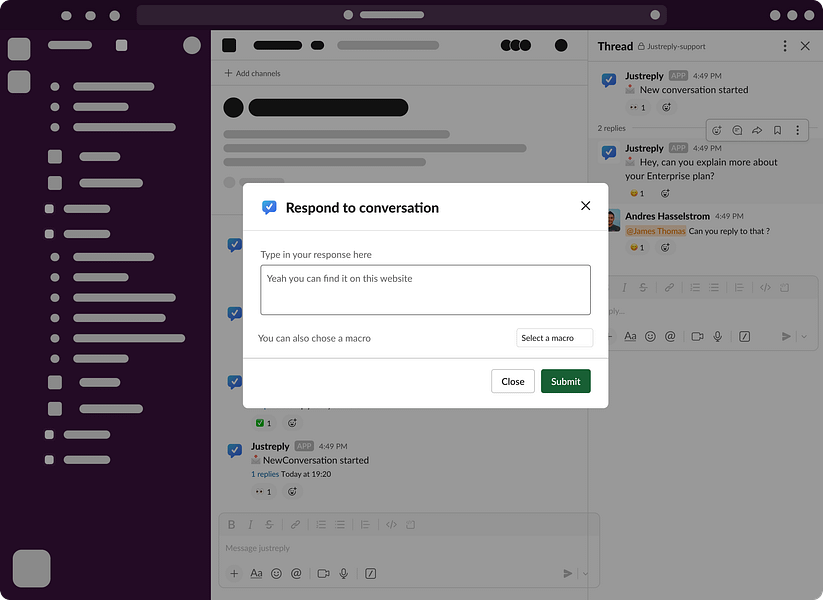The image size is (823, 600).
Task: Click eyes reaction under NewConversation started message
Action: 263,492
